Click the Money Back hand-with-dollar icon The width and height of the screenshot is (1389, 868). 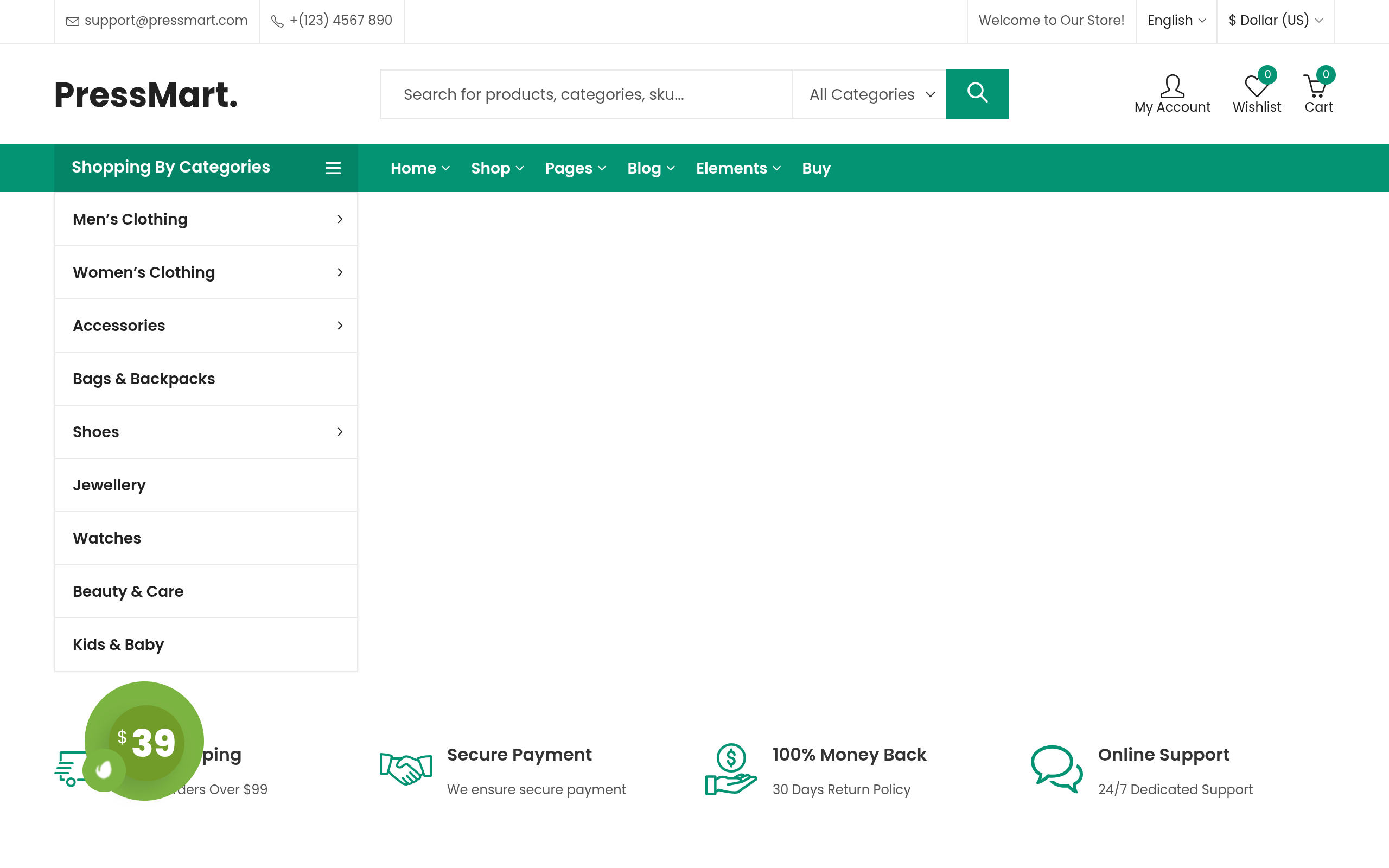(x=731, y=769)
